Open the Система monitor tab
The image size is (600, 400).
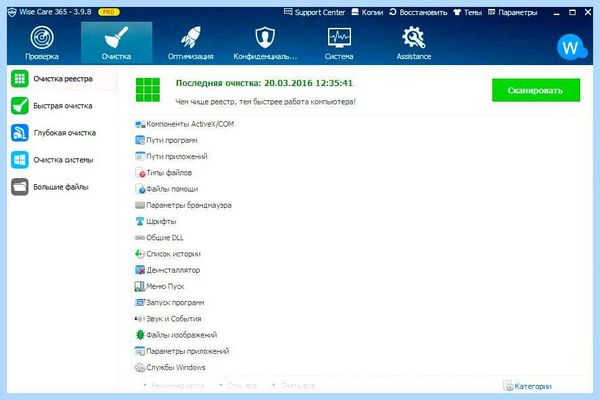339,43
